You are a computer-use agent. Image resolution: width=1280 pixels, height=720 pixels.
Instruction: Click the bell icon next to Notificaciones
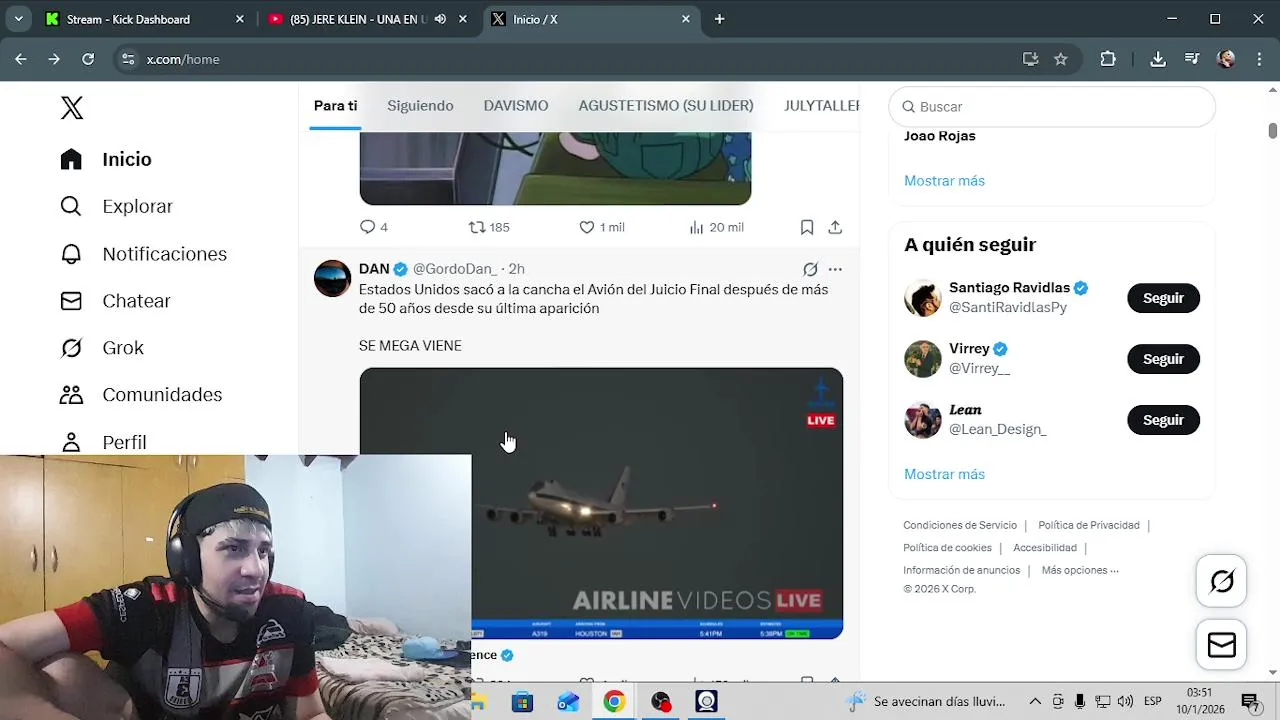(x=71, y=254)
